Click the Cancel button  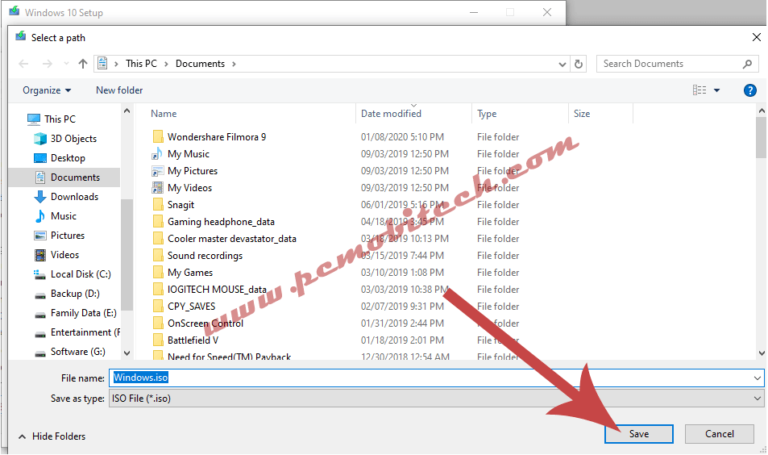719,434
